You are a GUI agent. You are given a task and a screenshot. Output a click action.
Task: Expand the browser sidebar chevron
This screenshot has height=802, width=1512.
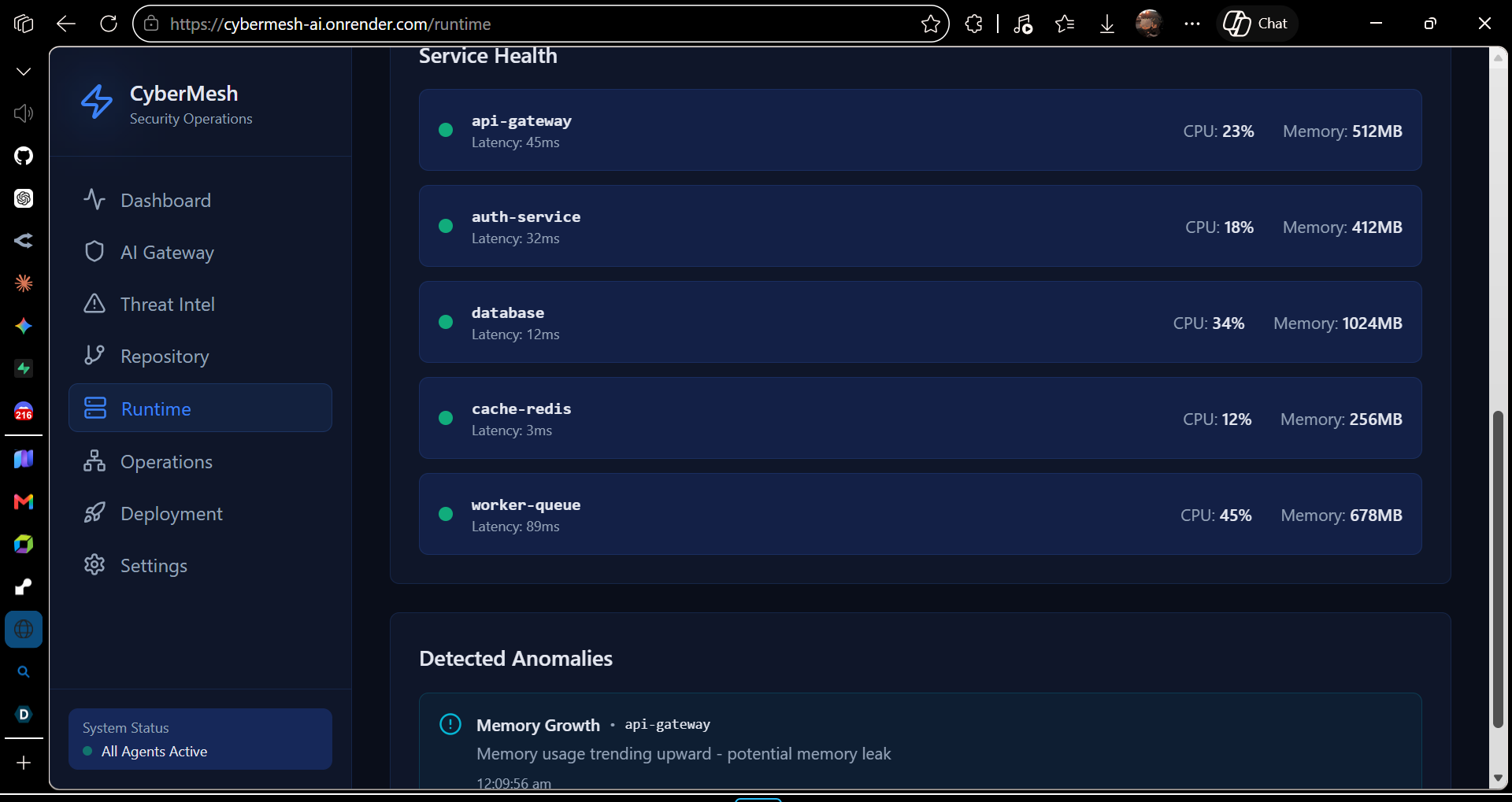24,72
